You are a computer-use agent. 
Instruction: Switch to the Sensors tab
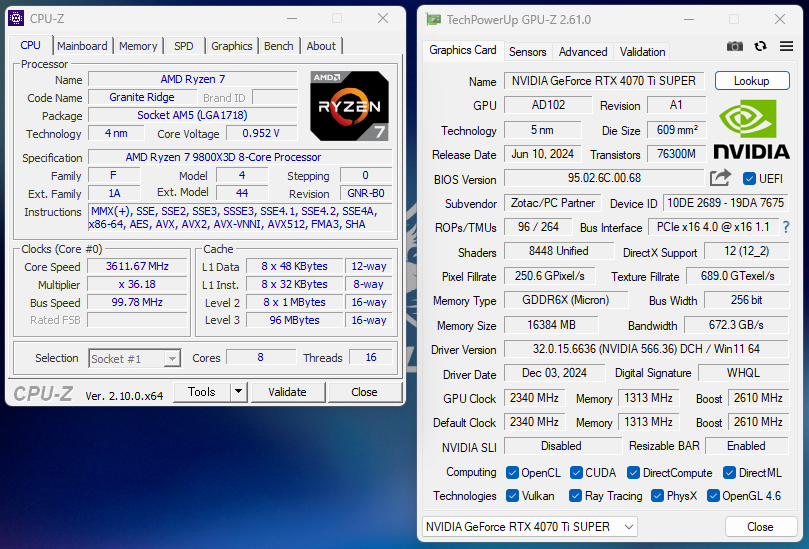pos(527,52)
